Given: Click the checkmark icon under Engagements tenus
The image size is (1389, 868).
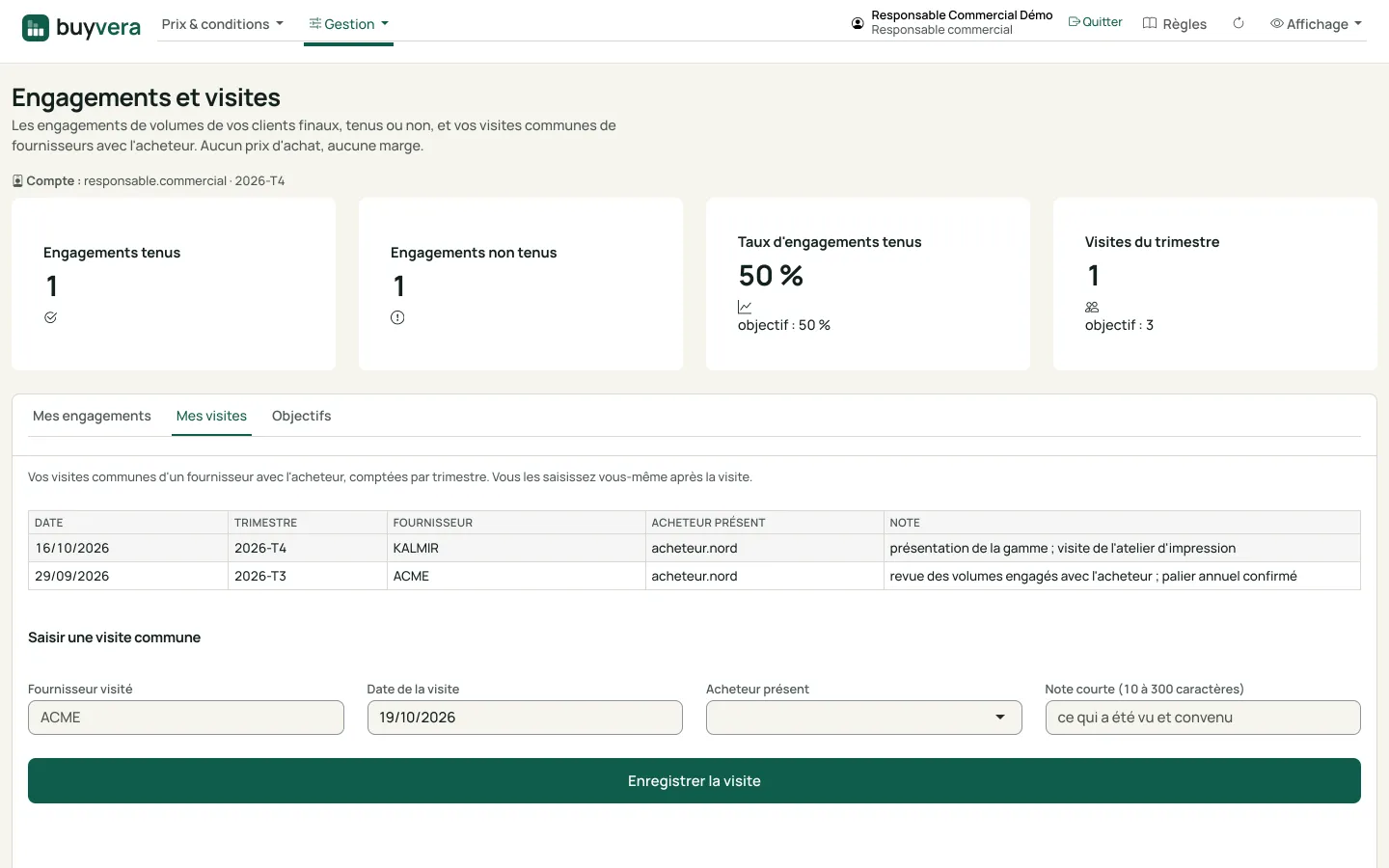Looking at the screenshot, I should tap(50, 317).
